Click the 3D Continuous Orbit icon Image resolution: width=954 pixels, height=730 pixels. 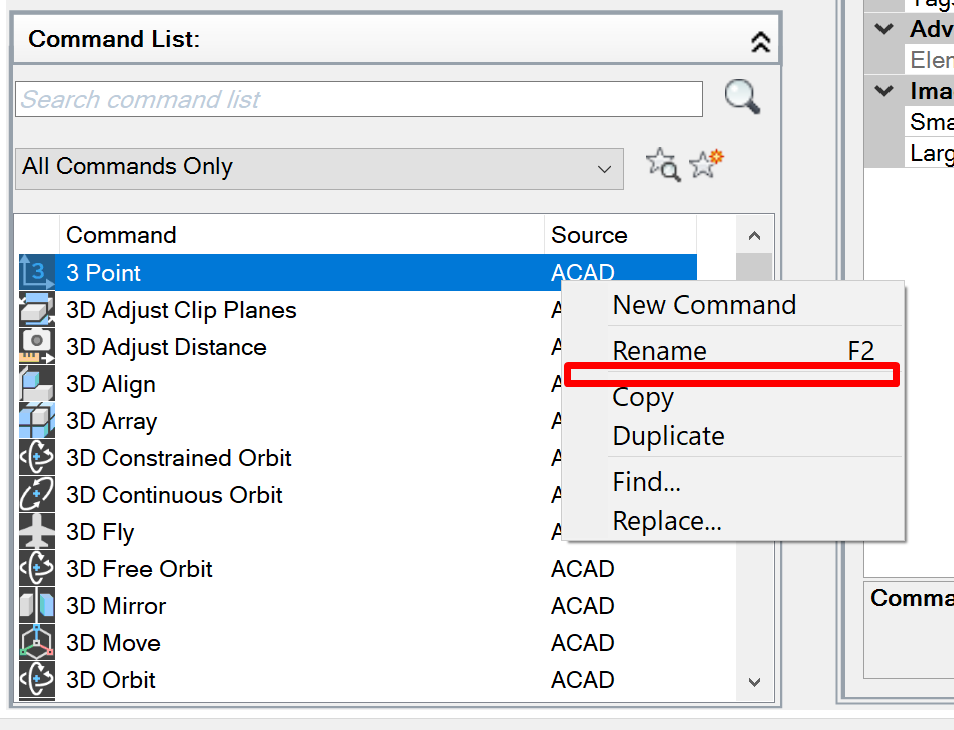(37, 495)
